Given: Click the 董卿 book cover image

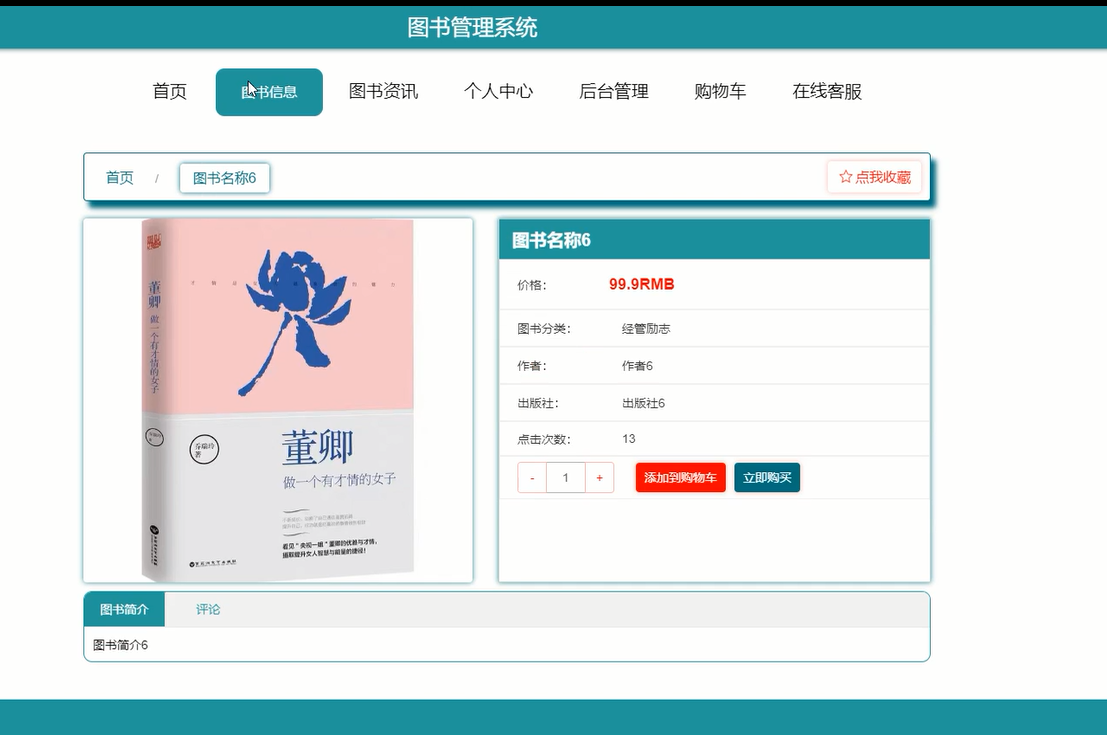Looking at the screenshot, I should coord(278,400).
